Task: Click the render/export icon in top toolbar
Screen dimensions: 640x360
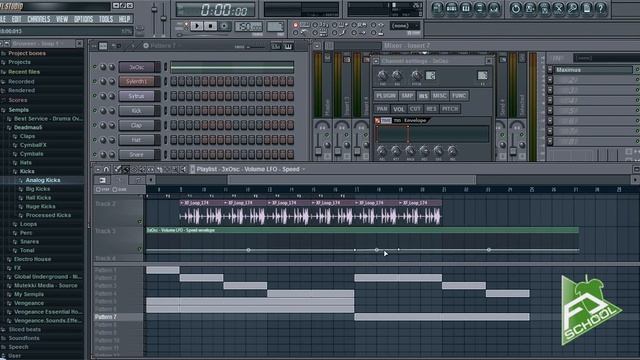Action: [544, 8]
